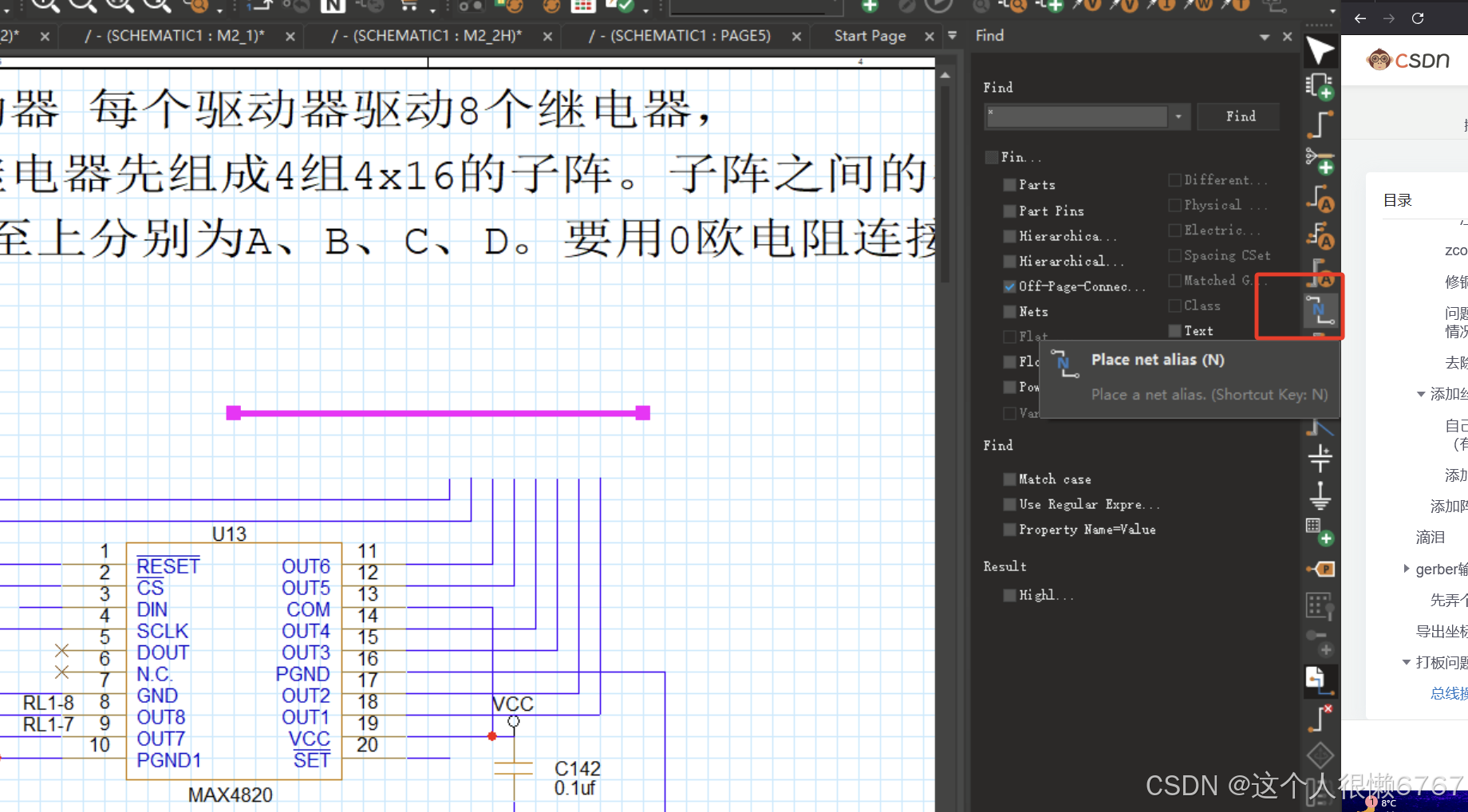The height and width of the screenshot is (812, 1468).
Task: Open the toolbar overflow arrow above Select tool
Action: click(x=1333, y=12)
